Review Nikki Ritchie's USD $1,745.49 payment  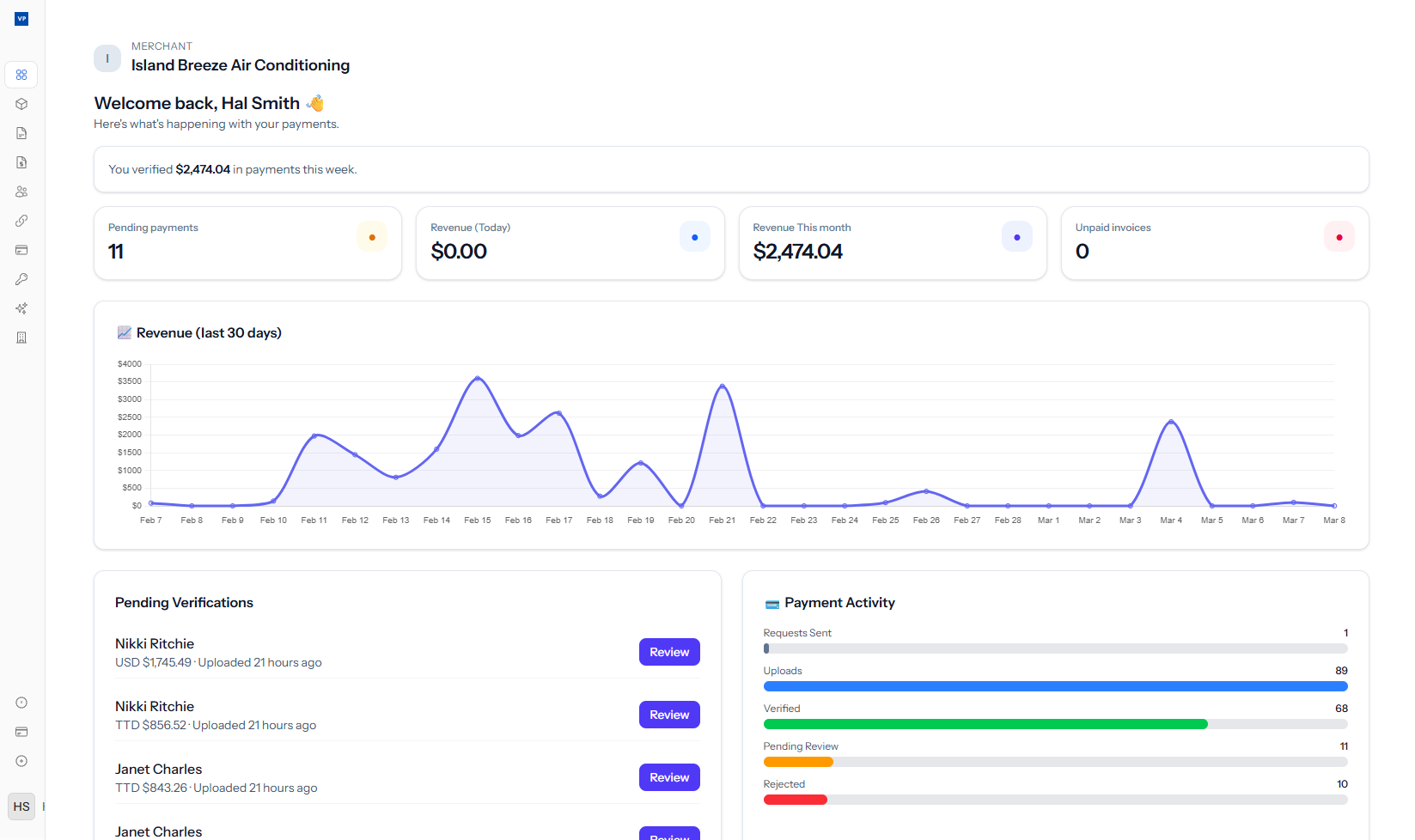click(669, 652)
